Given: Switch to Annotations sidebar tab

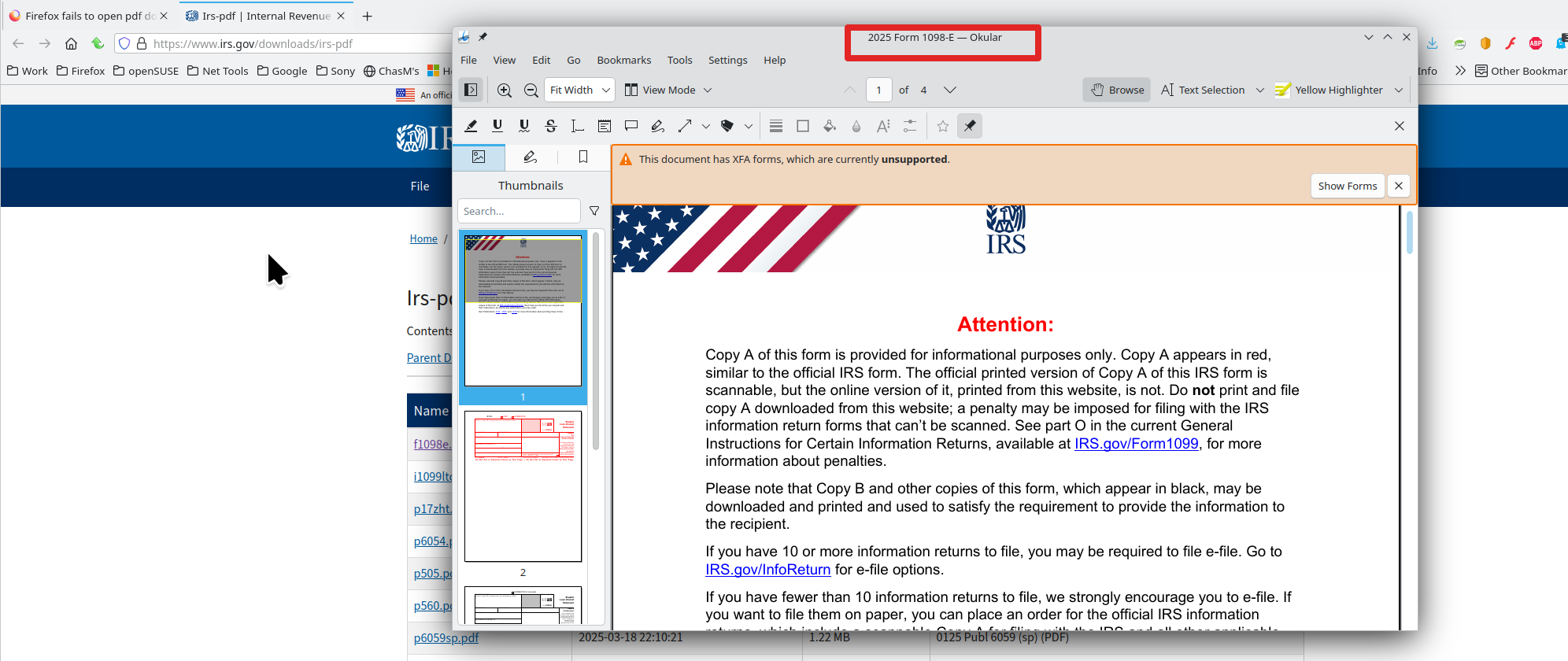Looking at the screenshot, I should tap(531, 157).
